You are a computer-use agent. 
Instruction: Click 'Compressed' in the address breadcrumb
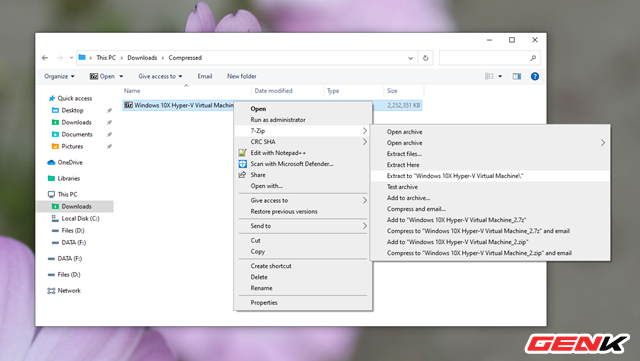(x=185, y=58)
